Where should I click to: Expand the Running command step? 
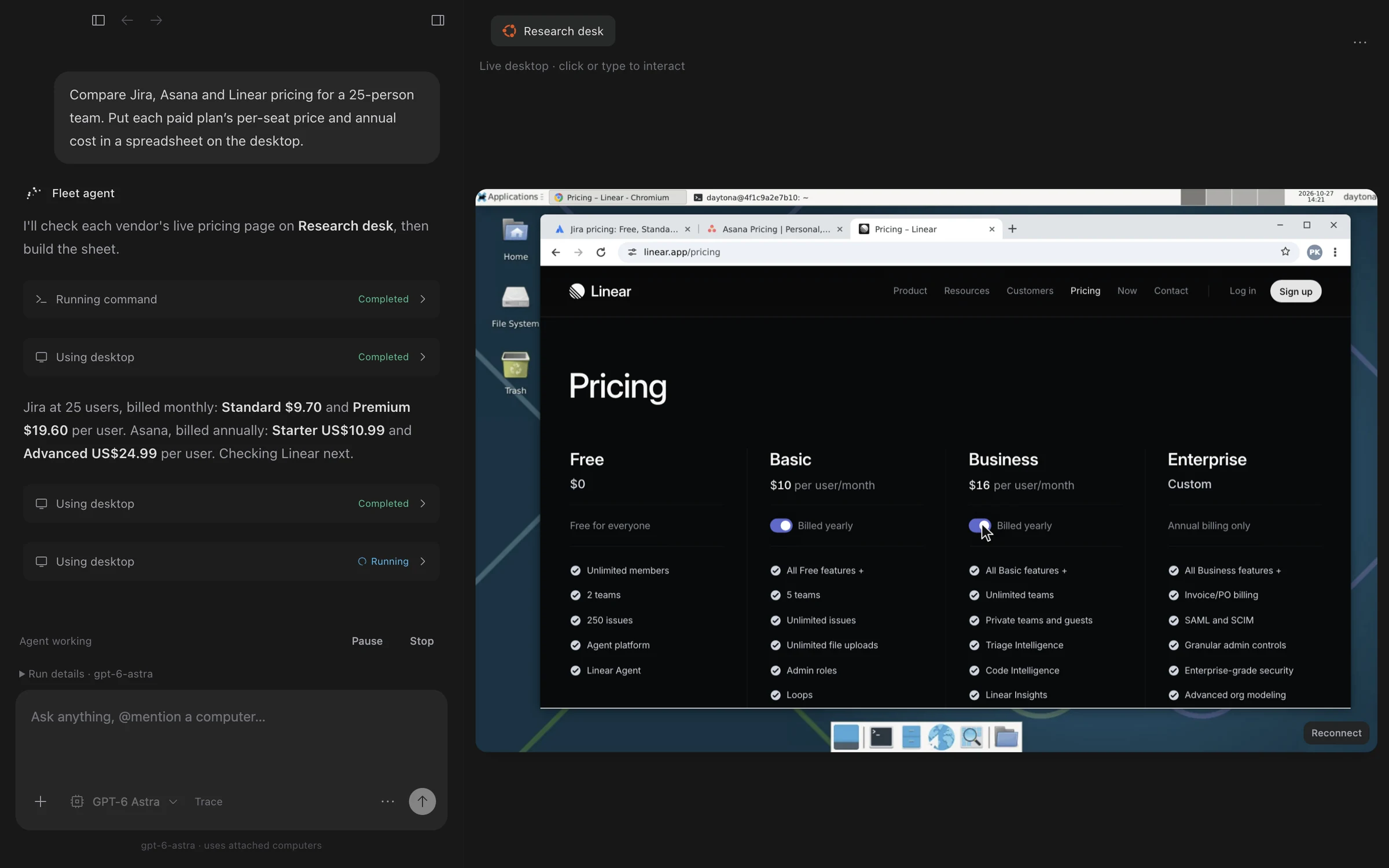231,299
